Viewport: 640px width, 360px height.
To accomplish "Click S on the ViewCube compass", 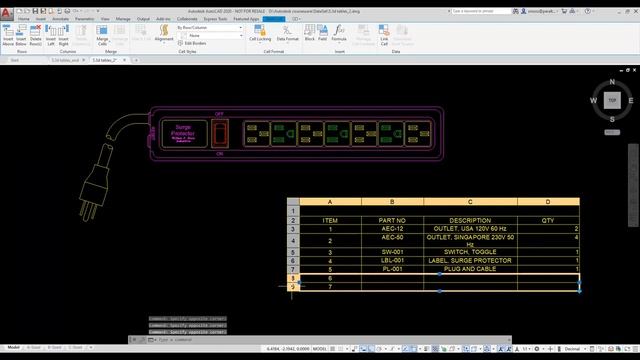I will tap(612, 119).
